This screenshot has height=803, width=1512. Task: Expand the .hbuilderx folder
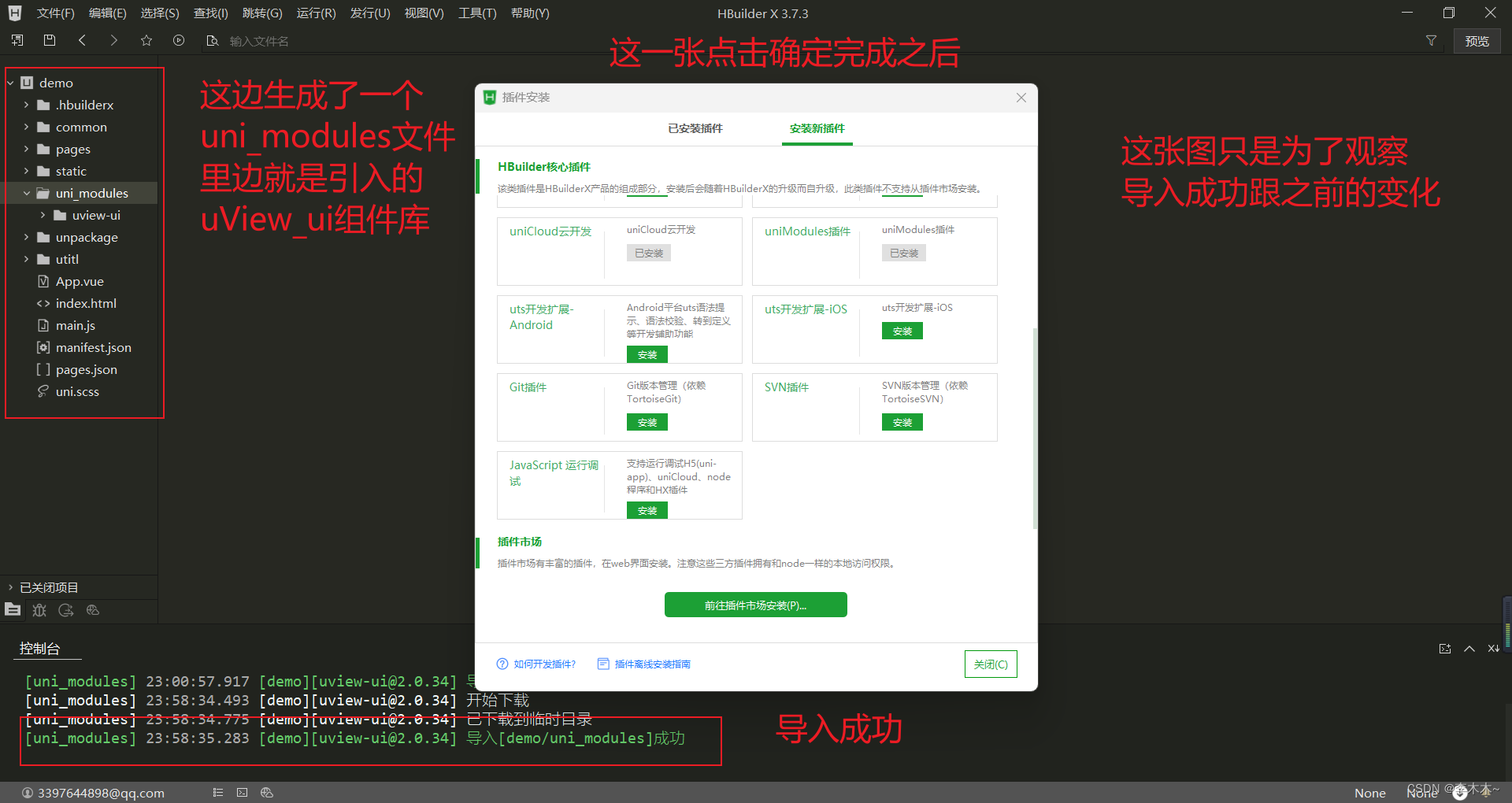(26, 105)
